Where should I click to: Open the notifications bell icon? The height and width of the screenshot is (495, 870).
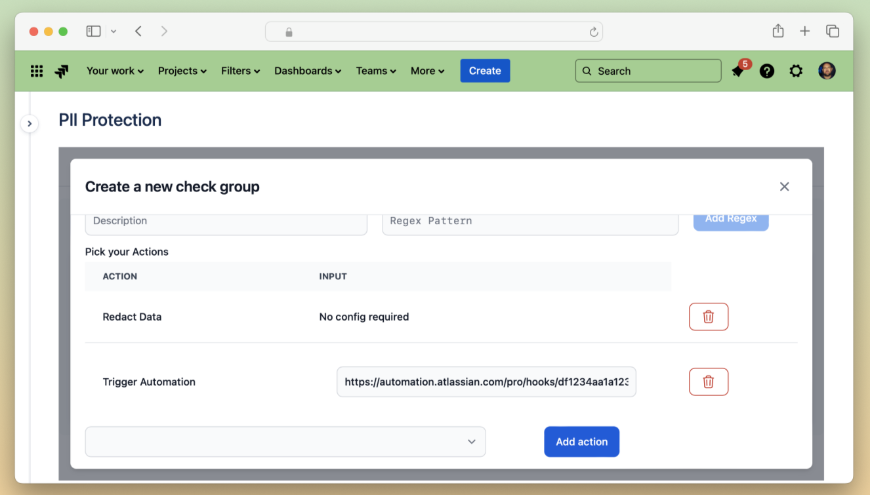(738, 71)
